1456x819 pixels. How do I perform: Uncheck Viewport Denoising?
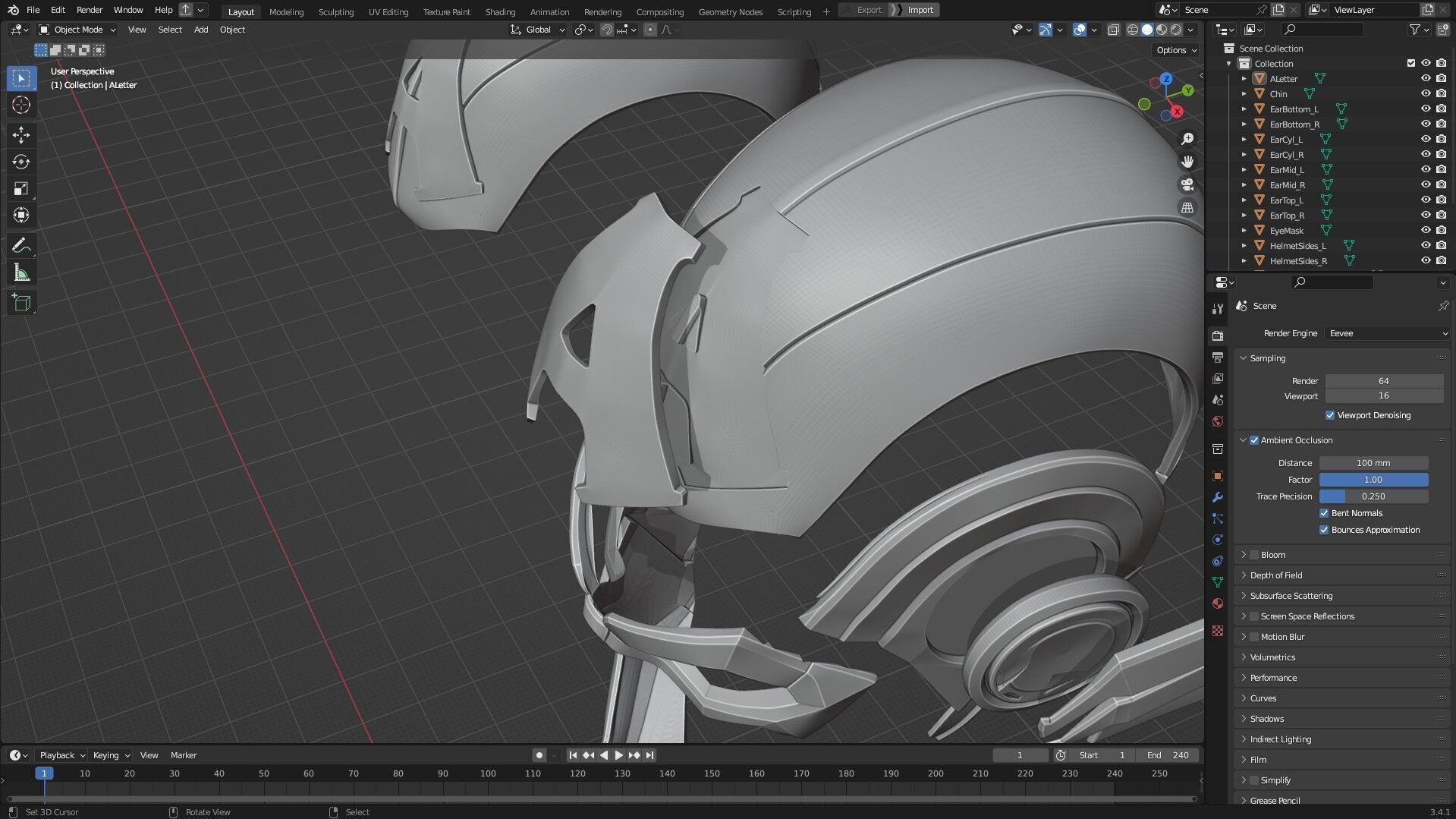point(1330,415)
